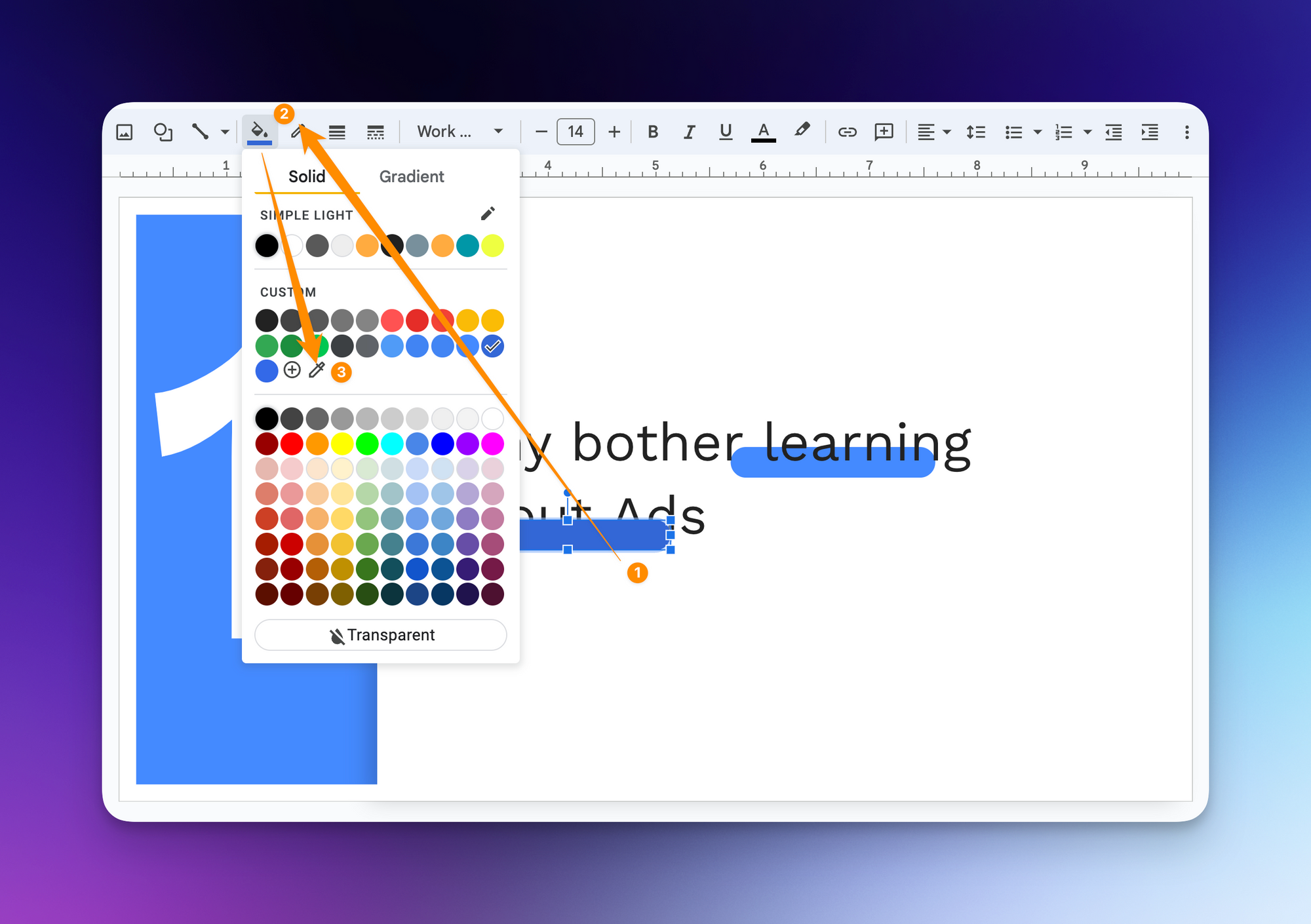This screenshot has height=924, width=1311.
Task: Open the Work Sans font dropdown
Action: click(x=460, y=132)
